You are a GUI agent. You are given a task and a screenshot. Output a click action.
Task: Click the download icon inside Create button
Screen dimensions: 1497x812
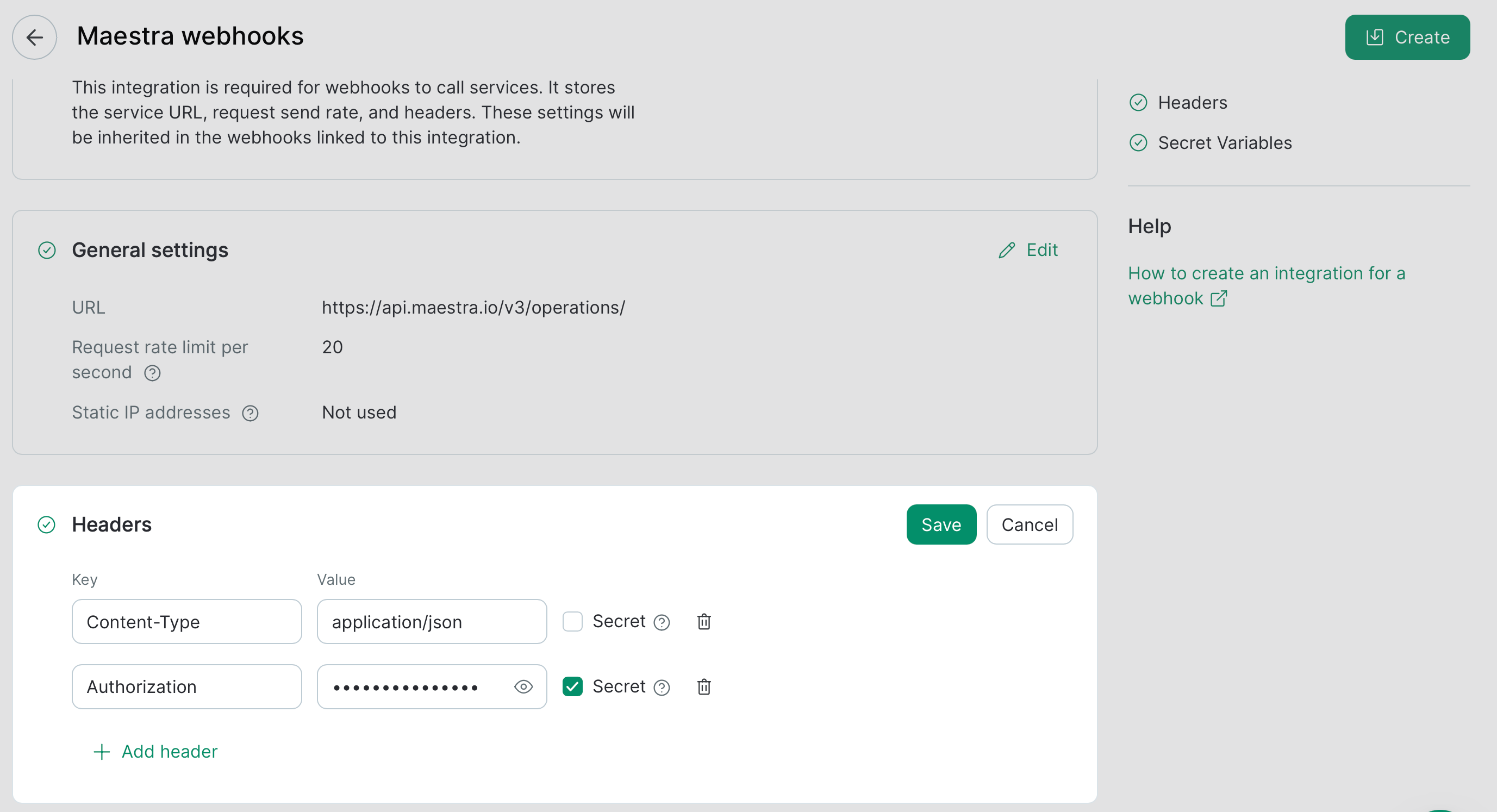(x=1374, y=37)
